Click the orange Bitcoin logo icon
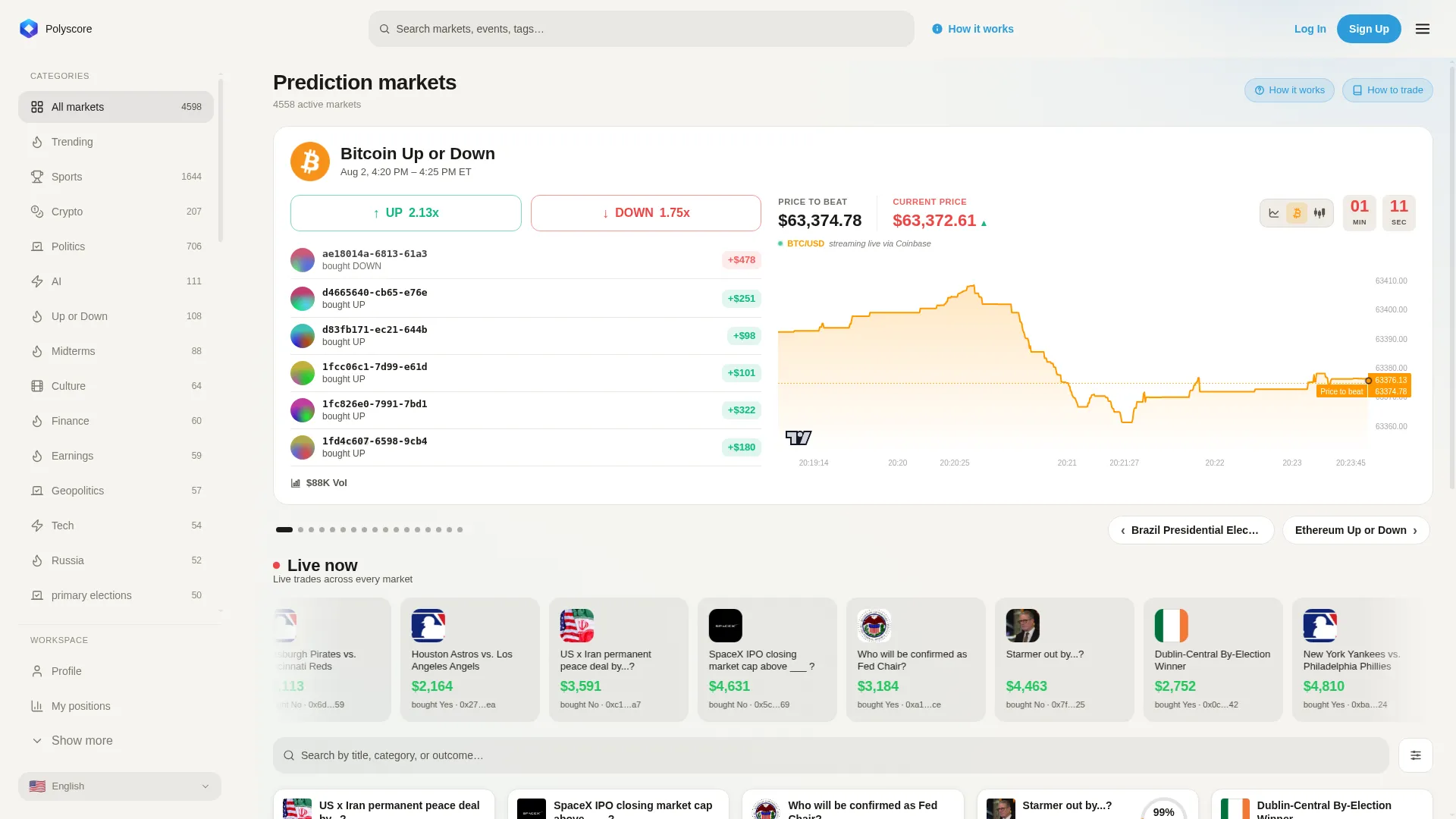This screenshot has width=1456, height=819. click(x=310, y=162)
